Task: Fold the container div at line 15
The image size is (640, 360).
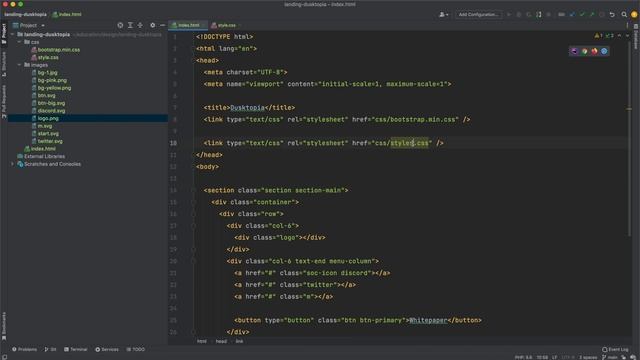Action: coord(193,202)
